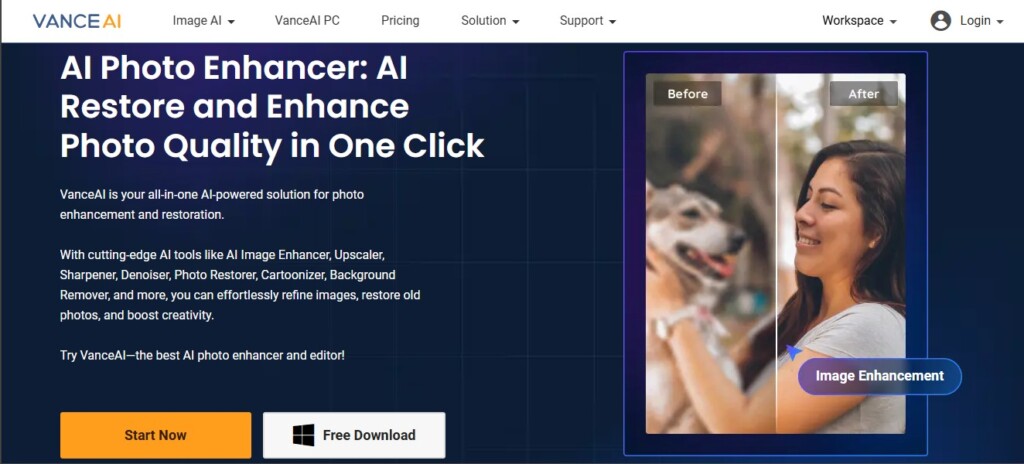1024x464 pixels.
Task: Expand the Image AI dropdown arrow
Action: [x=231, y=22]
